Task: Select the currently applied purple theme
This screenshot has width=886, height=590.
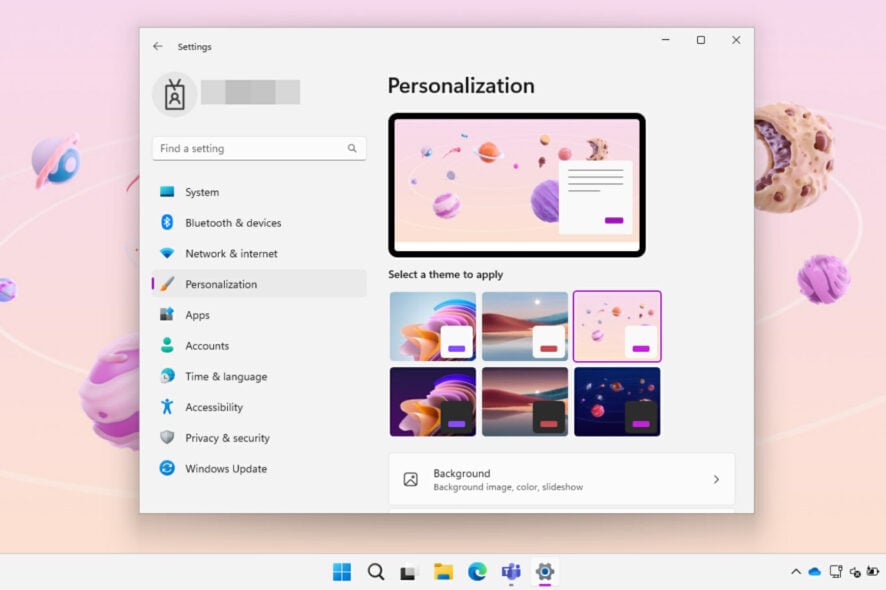Action: click(617, 326)
